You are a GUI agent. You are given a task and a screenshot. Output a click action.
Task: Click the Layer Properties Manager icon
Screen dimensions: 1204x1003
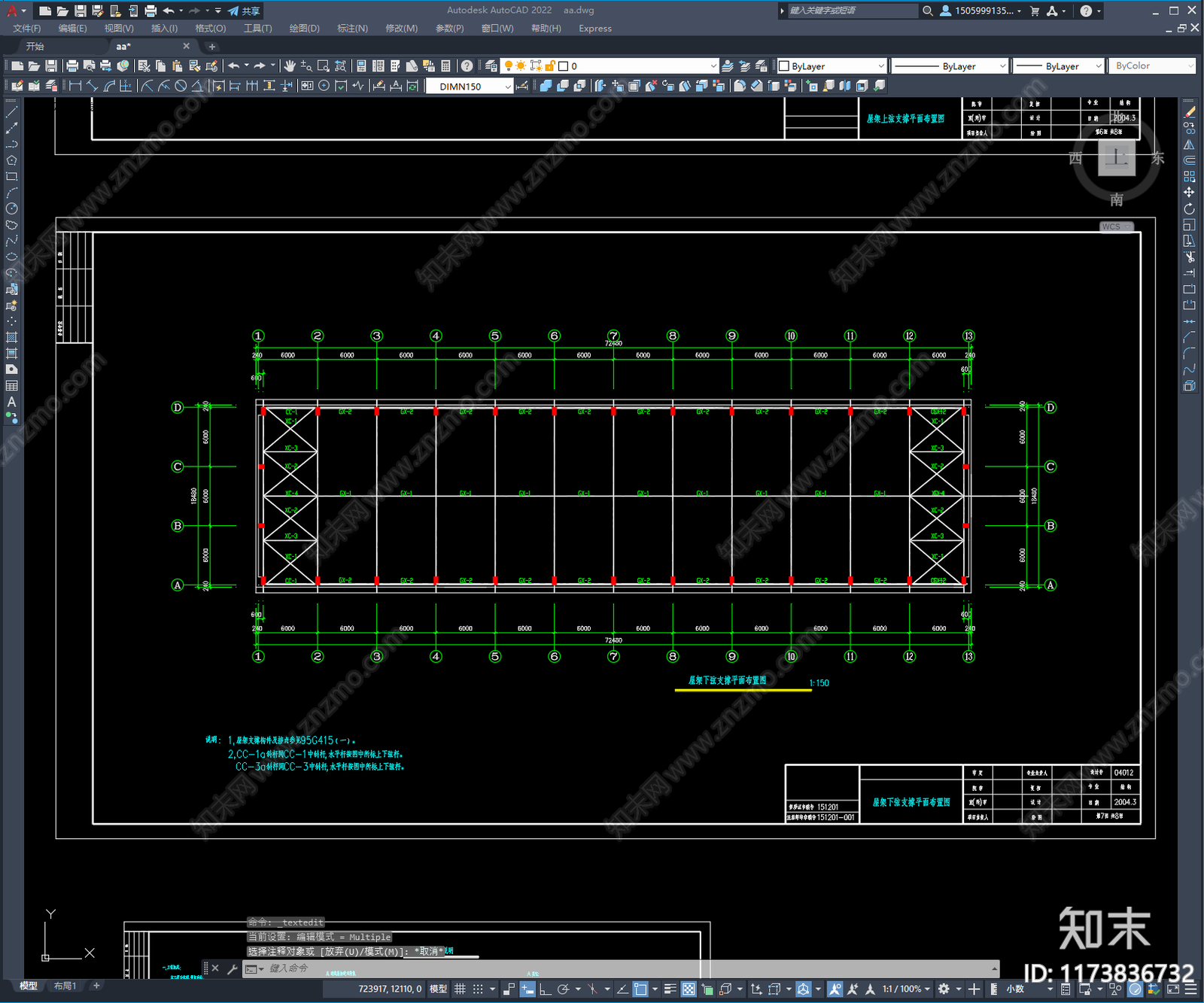click(x=491, y=66)
